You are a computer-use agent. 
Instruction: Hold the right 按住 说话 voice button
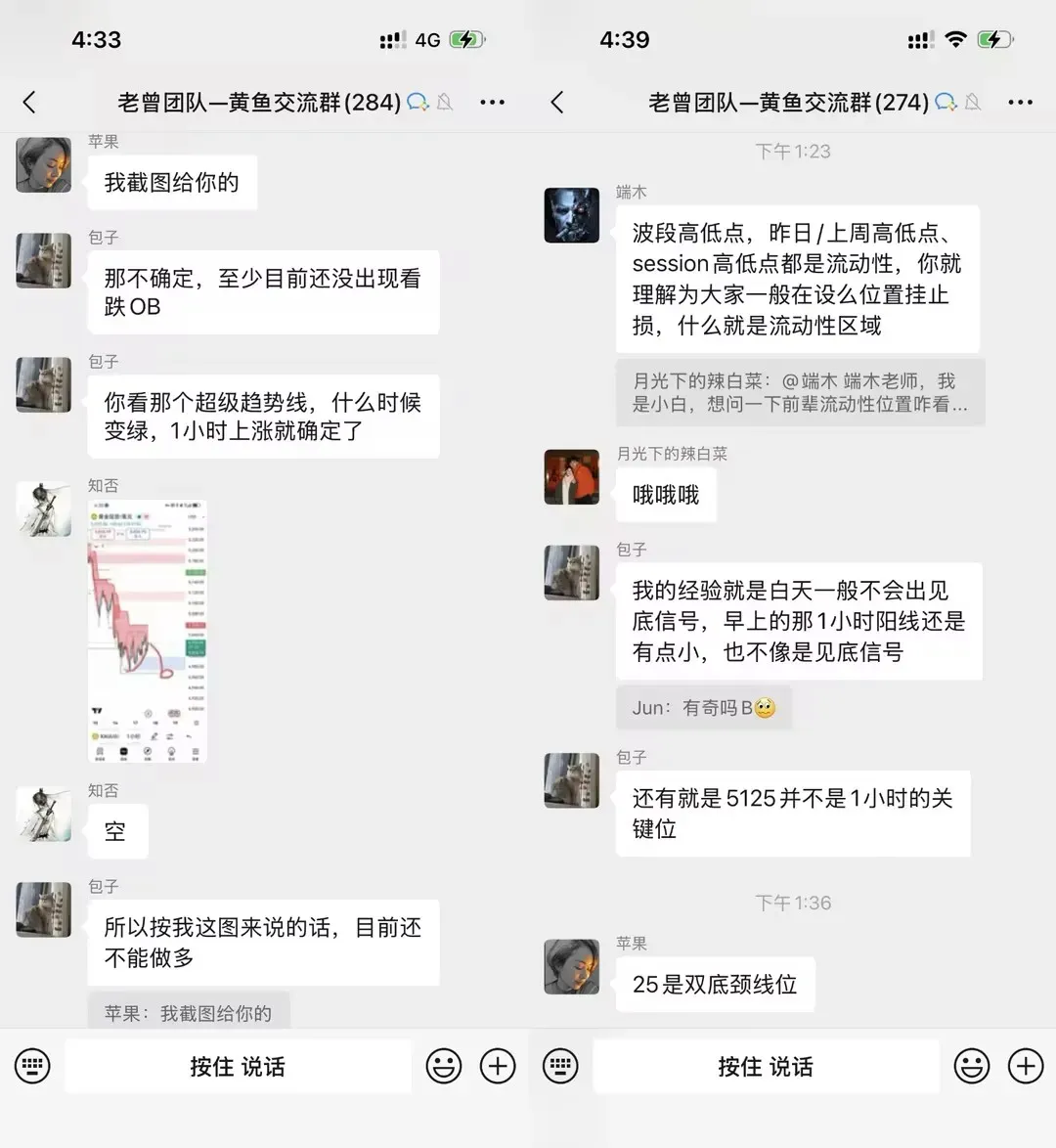tap(766, 1066)
